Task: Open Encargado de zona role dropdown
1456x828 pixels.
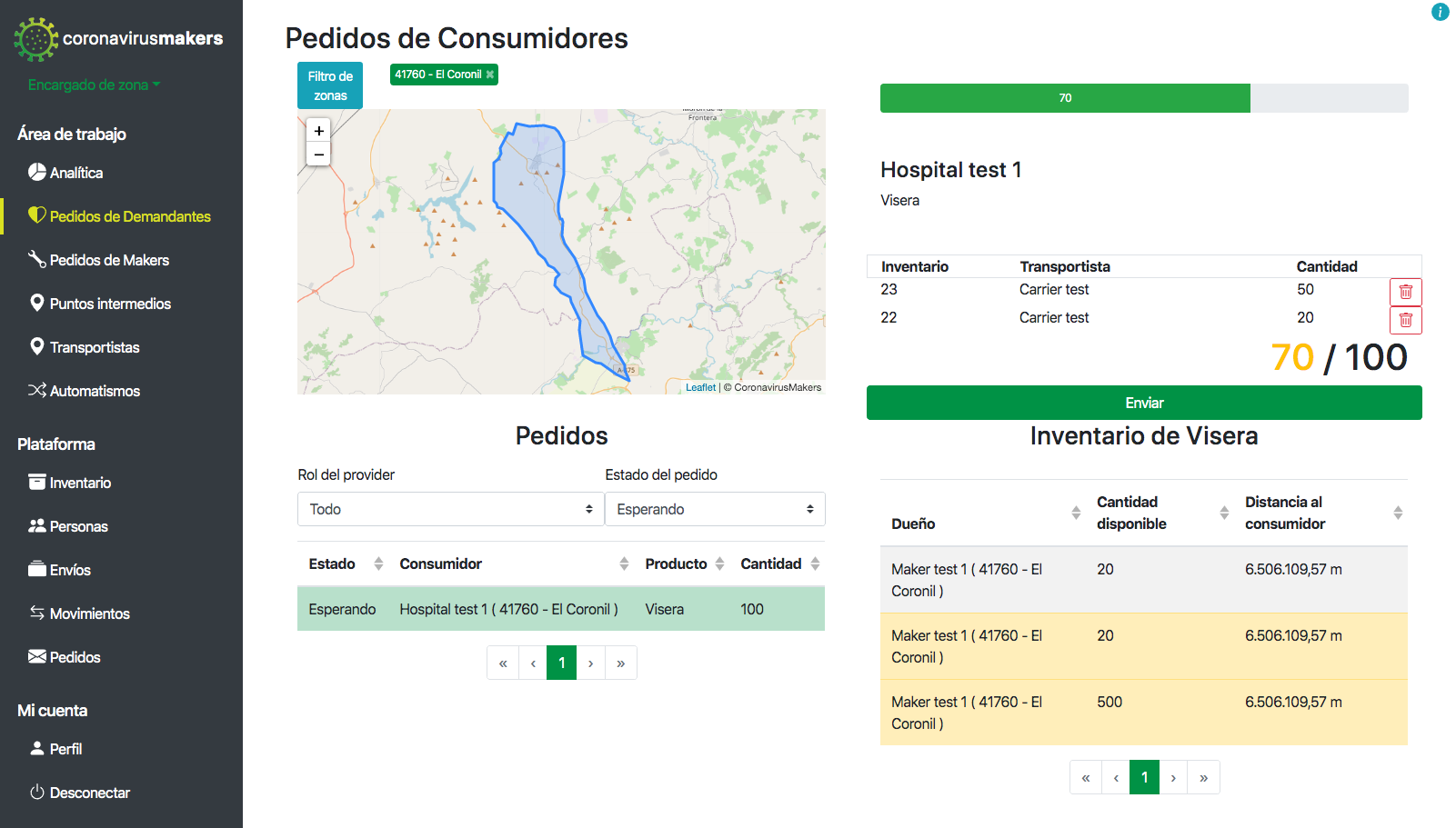Action: 95,85
